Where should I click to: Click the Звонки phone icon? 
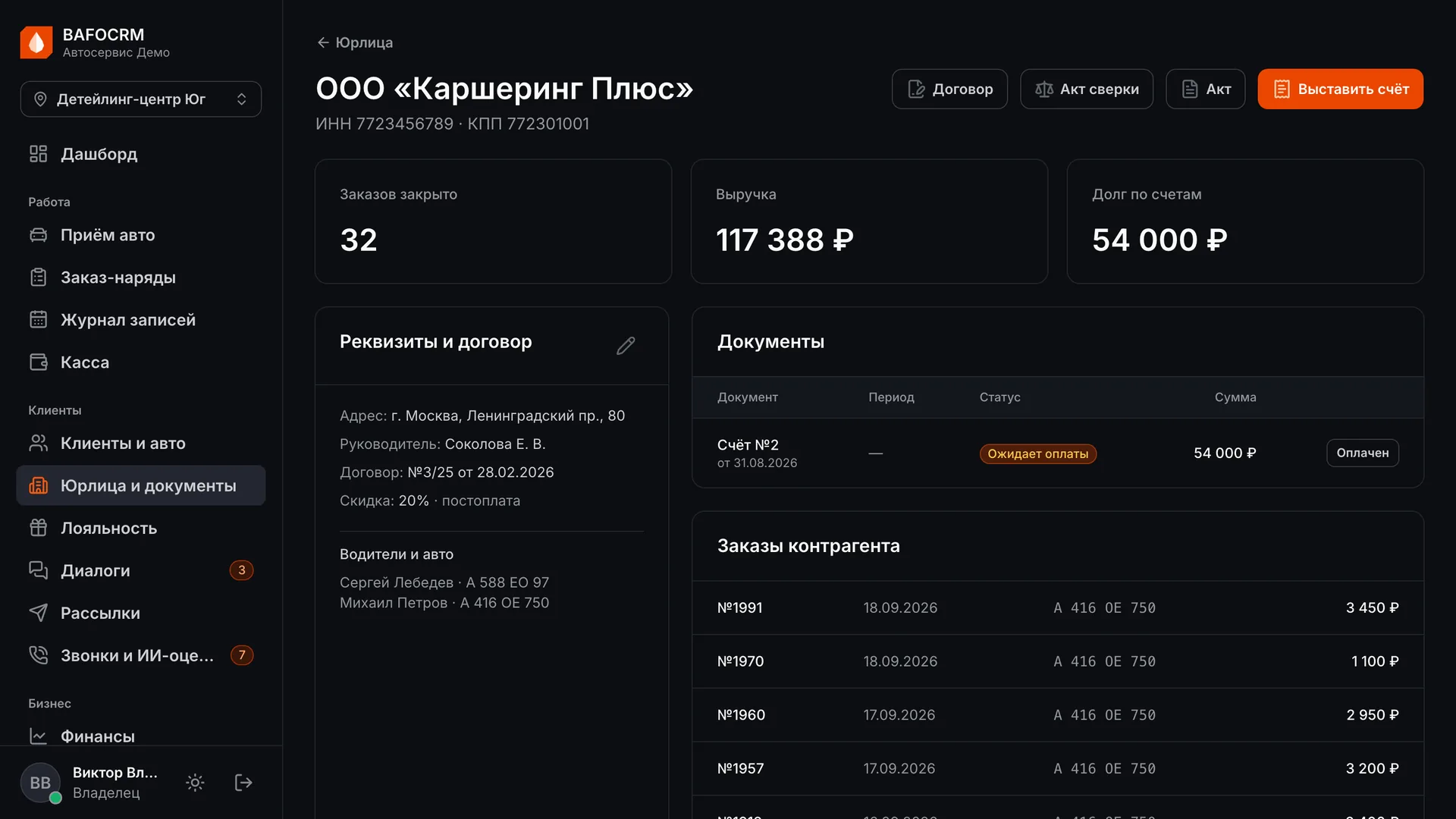[39, 655]
